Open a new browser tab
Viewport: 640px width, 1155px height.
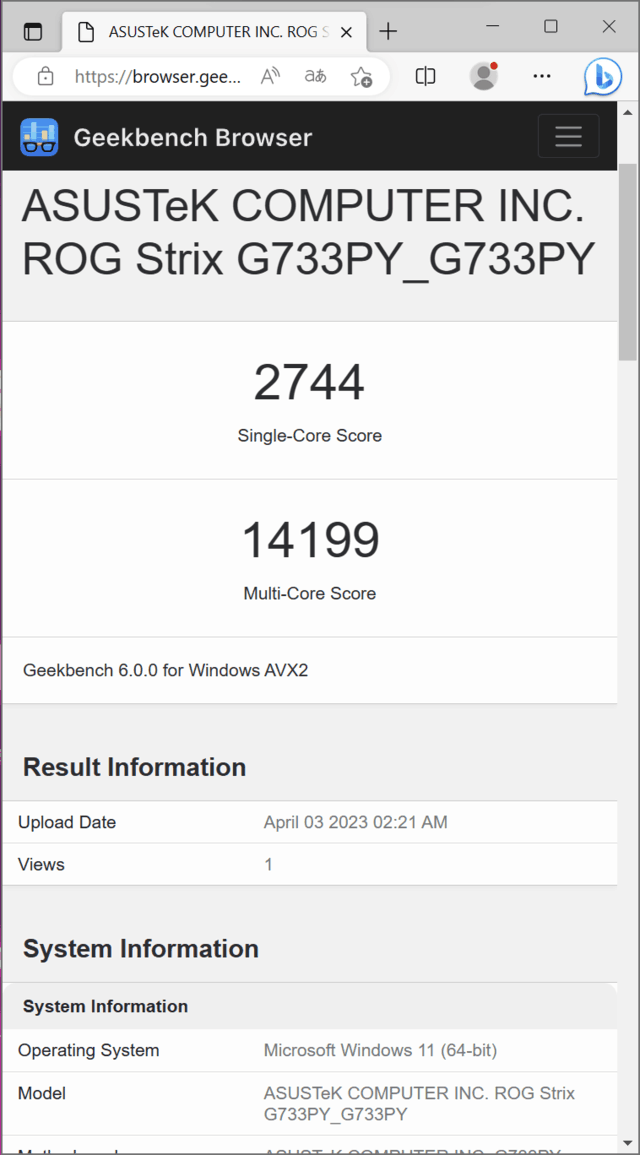tap(388, 31)
